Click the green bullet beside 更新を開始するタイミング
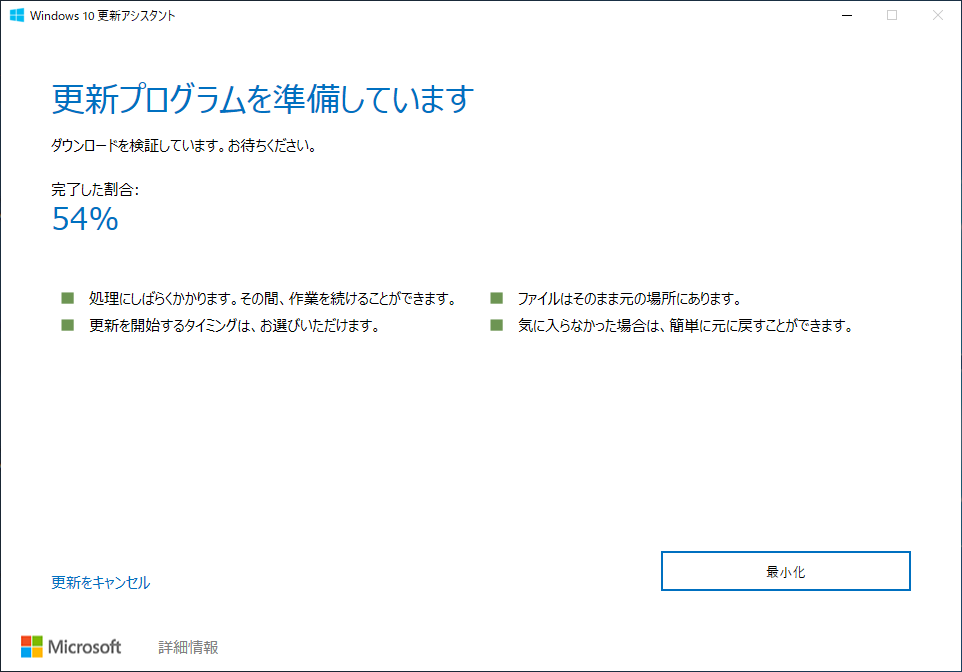The height and width of the screenshot is (672, 962). 67,325
